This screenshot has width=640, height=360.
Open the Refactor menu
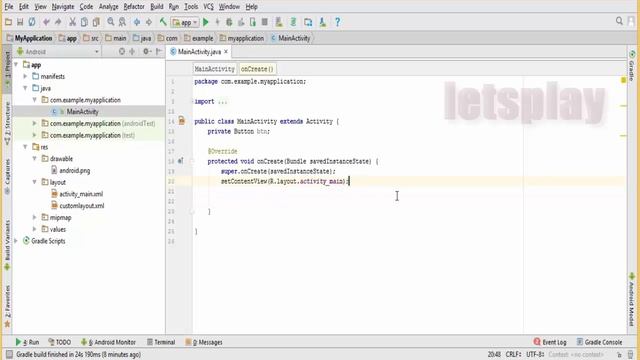click(134, 7)
